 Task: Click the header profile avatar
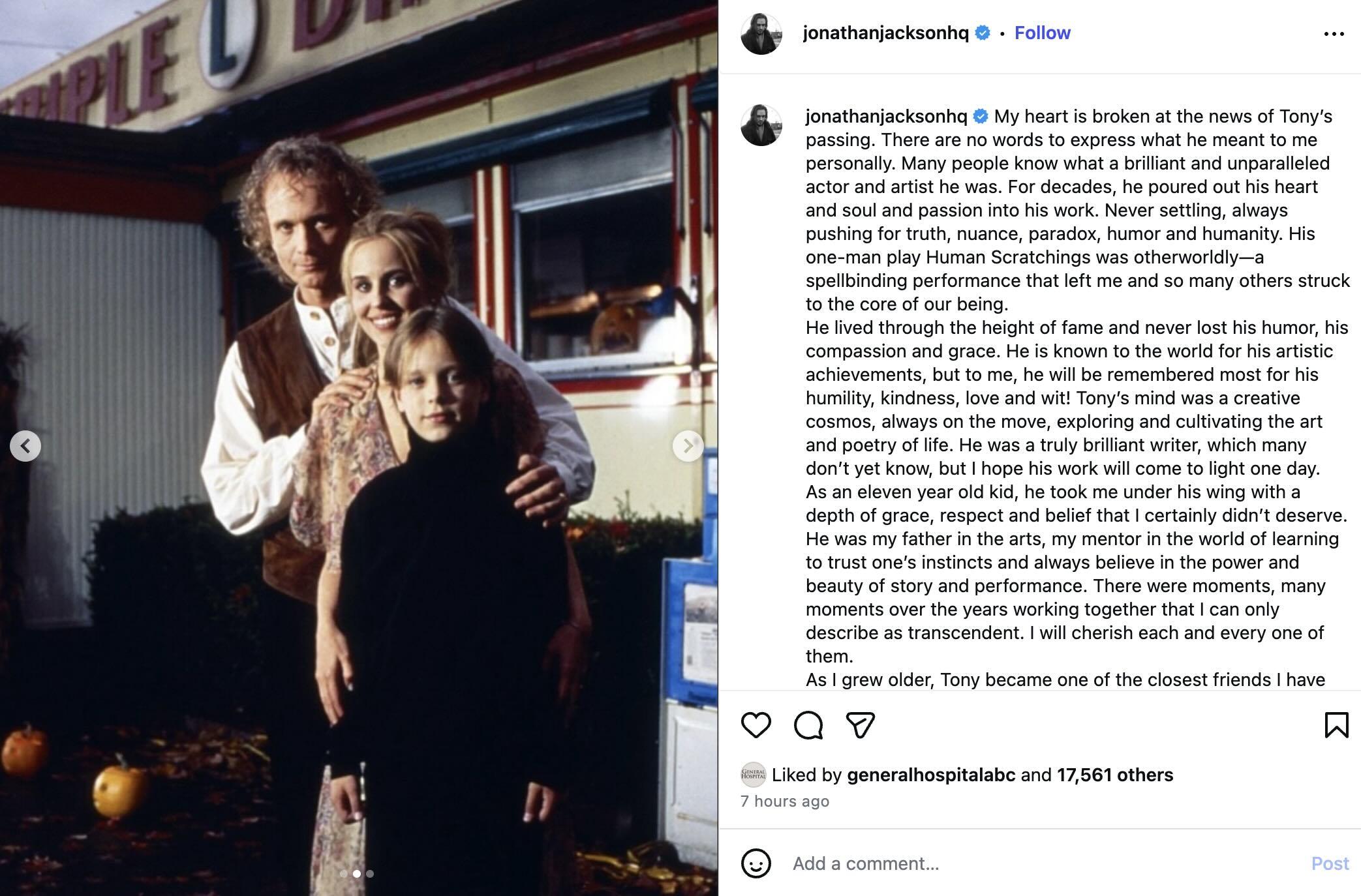(761, 34)
